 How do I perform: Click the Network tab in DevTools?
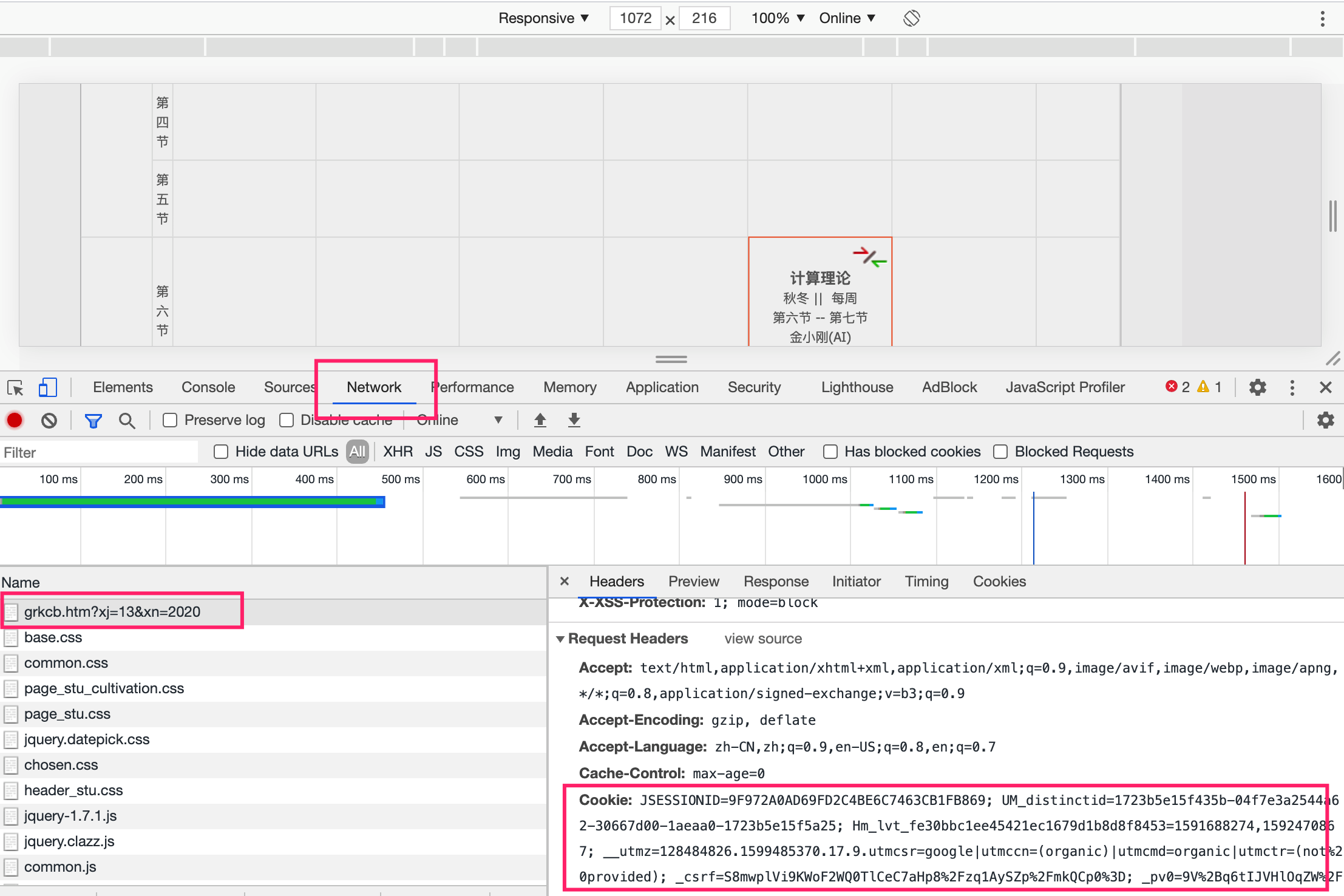(374, 387)
